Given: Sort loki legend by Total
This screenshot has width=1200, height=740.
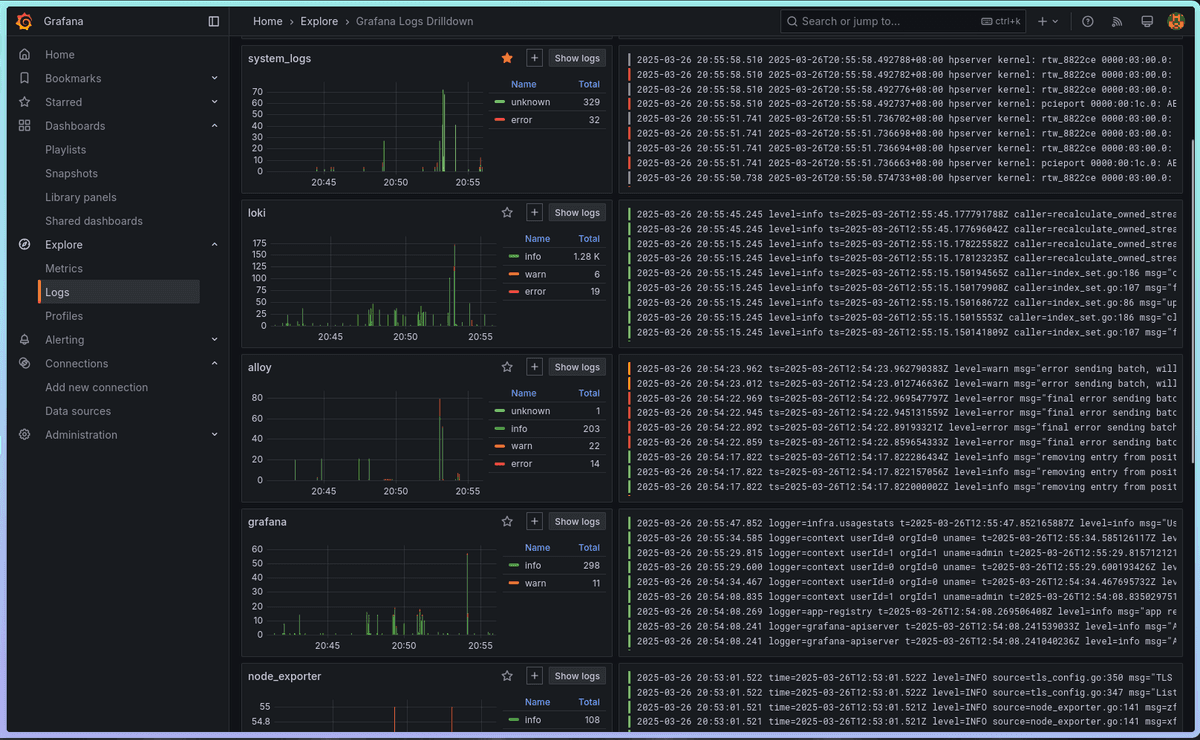Looking at the screenshot, I should click(x=589, y=239).
